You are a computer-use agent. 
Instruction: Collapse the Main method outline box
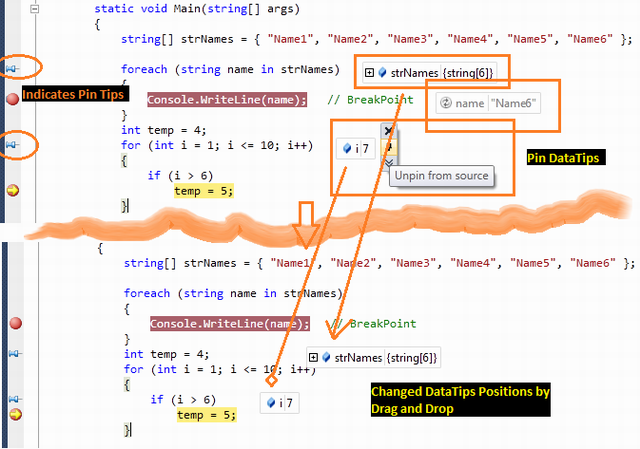coord(35,9)
